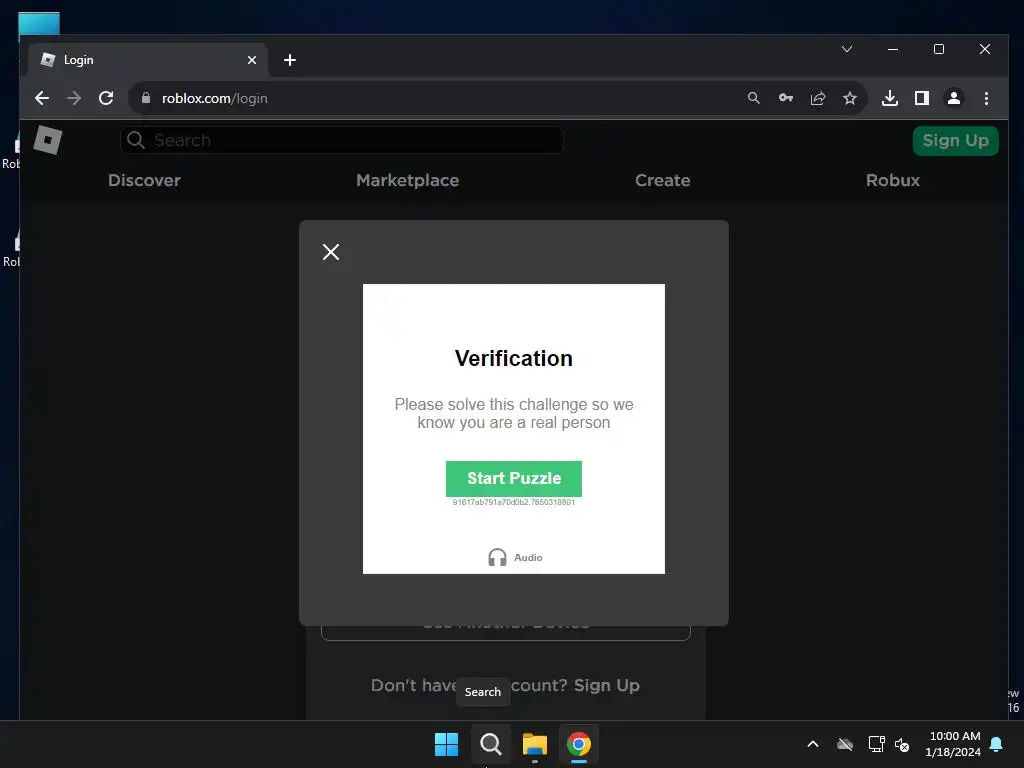The height and width of the screenshot is (768, 1024).
Task: Open Chrome downloads icon
Action: (889, 98)
